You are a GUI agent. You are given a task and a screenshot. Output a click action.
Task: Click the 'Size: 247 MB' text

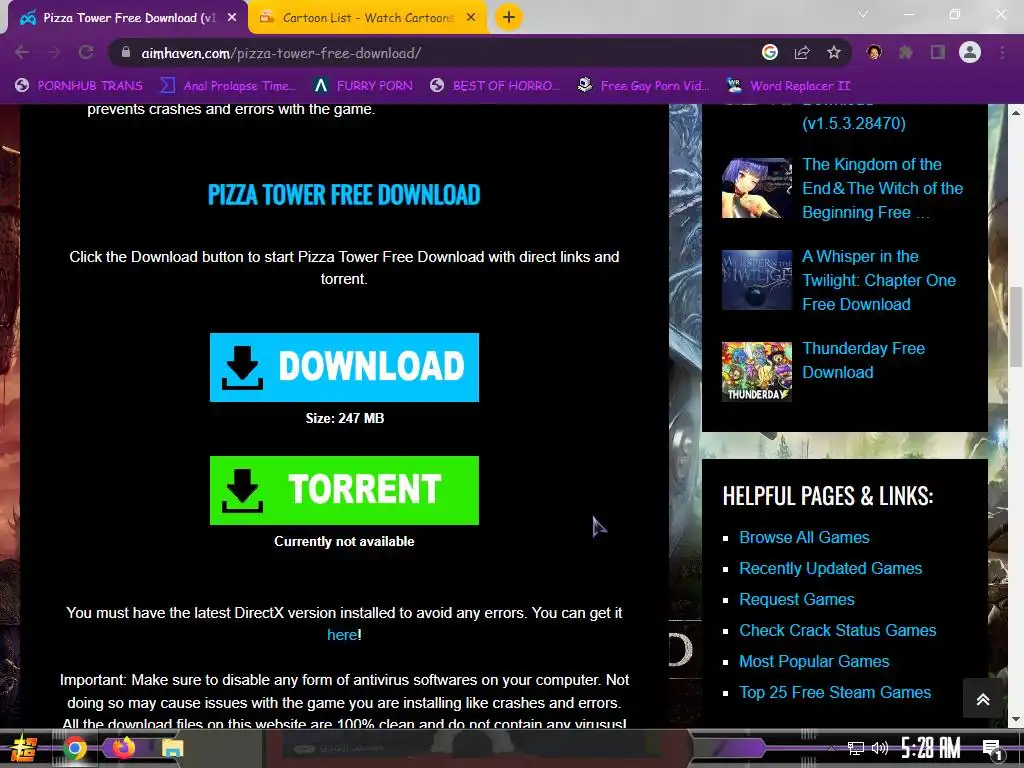pos(345,418)
